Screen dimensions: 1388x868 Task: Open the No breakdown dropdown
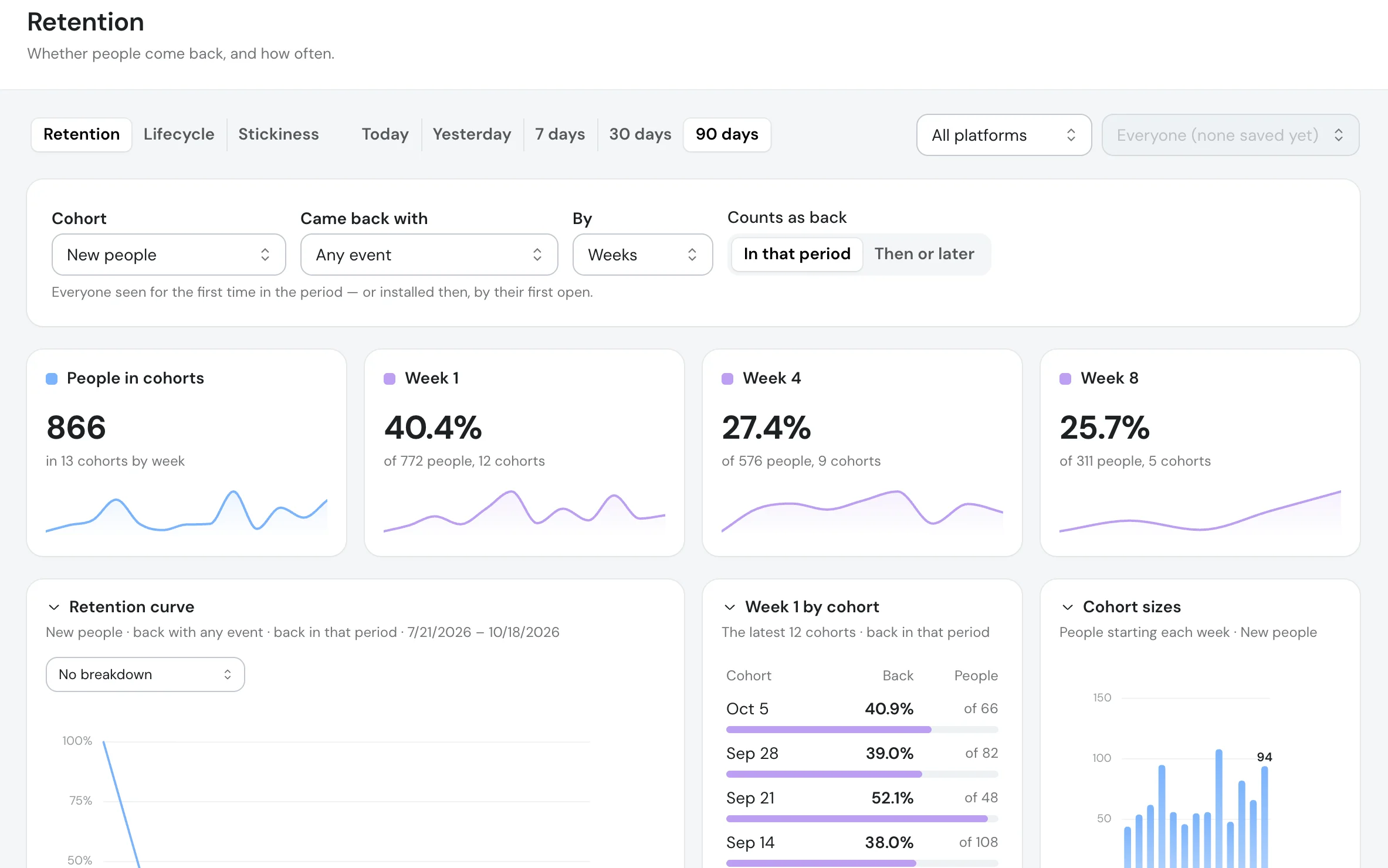[x=145, y=674]
